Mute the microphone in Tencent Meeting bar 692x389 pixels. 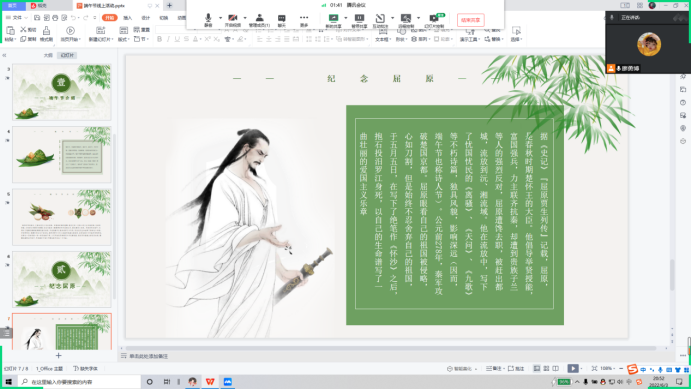tap(208, 20)
